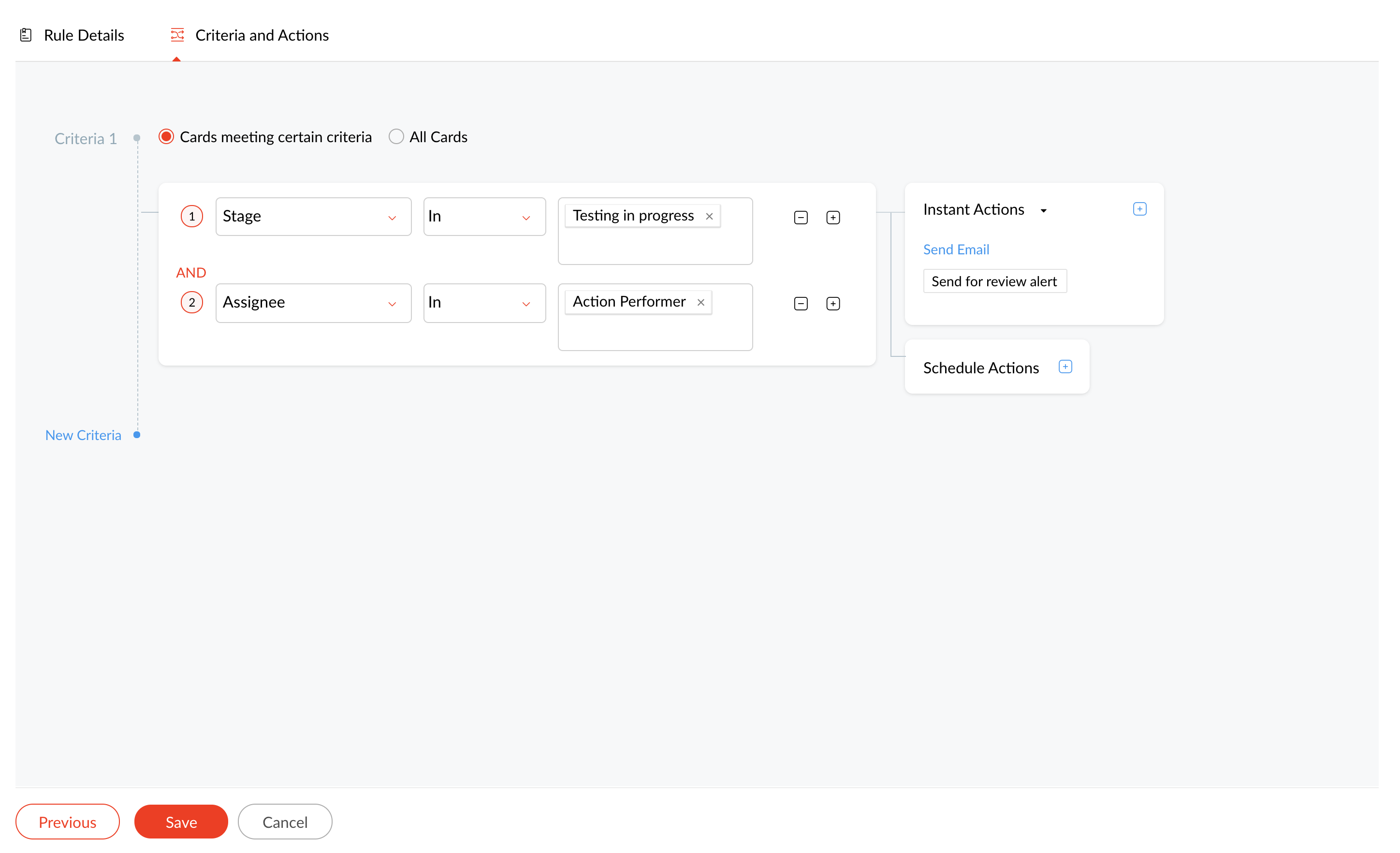Add a criteria row after the Stage row
The image size is (1400, 853).
click(x=833, y=218)
